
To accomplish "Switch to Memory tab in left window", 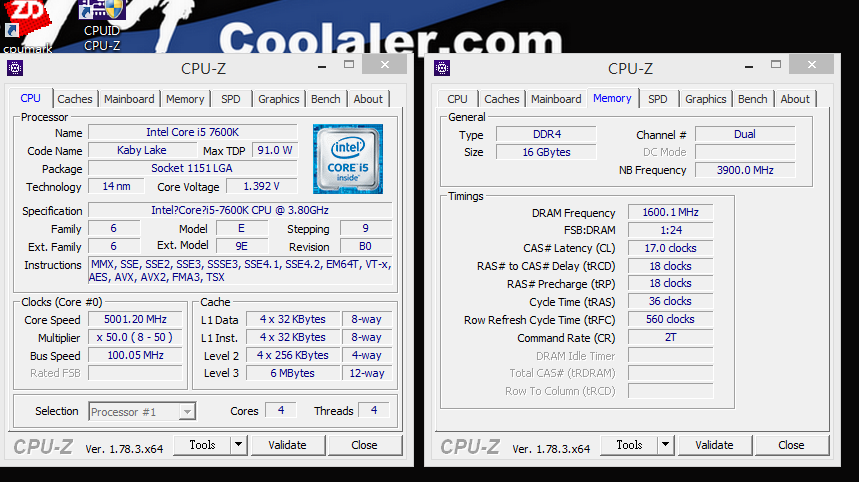I will click(185, 99).
